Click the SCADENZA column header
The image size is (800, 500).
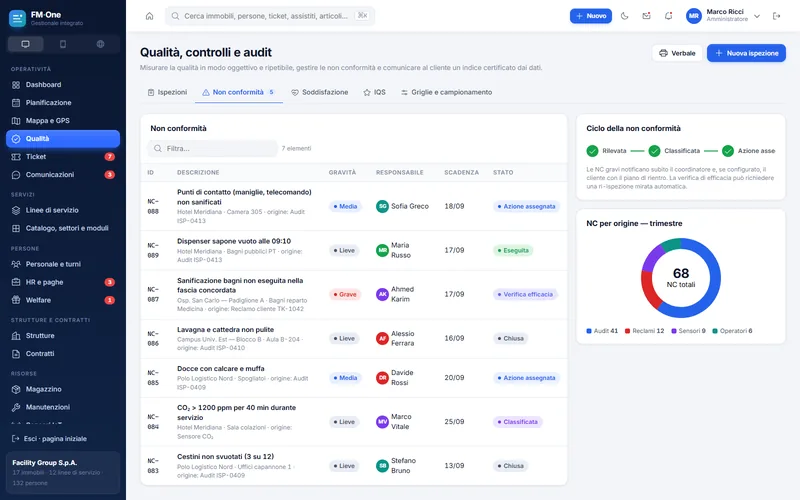tap(461, 172)
